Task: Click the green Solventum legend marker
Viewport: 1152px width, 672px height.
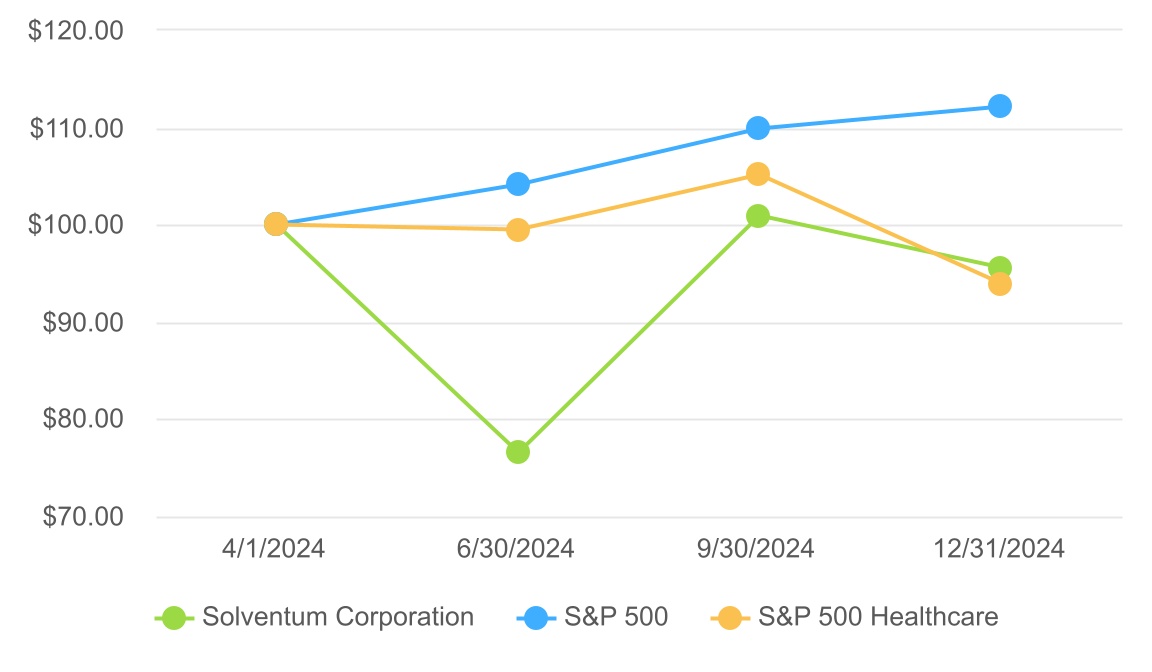Action: [x=174, y=618]
